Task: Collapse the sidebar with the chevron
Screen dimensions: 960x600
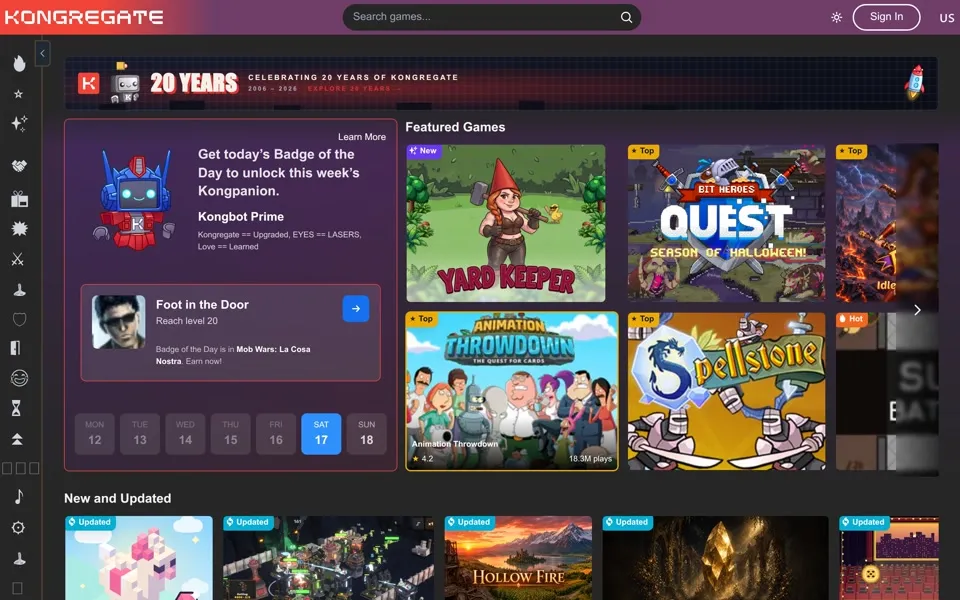Action: [42, 53]
